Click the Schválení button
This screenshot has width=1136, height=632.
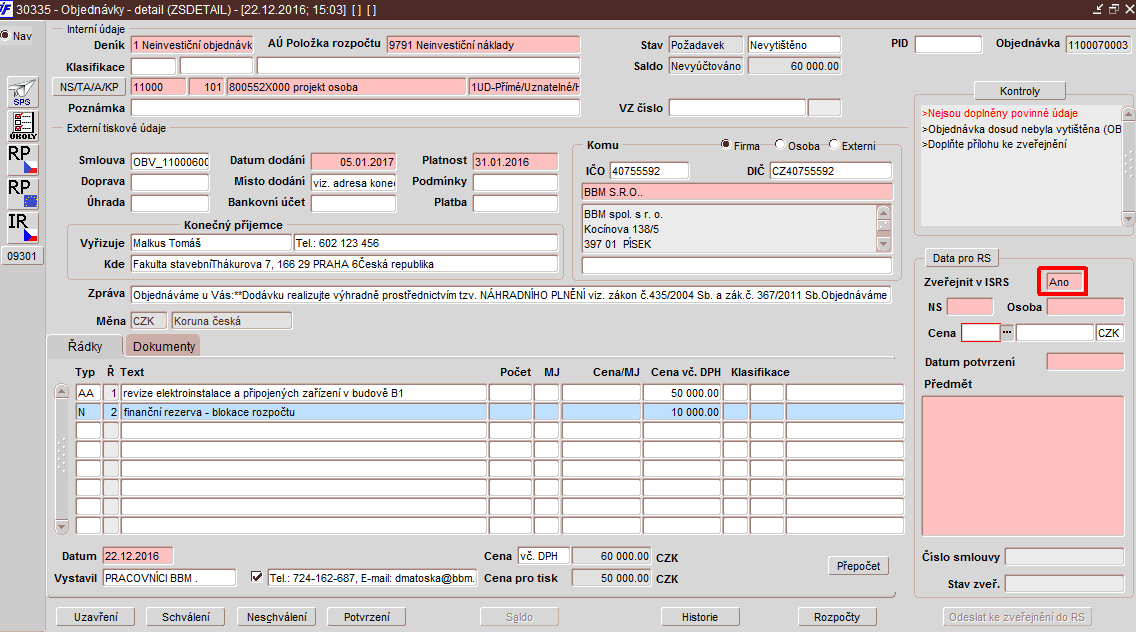pyautogui.click(x=186, y=617)
